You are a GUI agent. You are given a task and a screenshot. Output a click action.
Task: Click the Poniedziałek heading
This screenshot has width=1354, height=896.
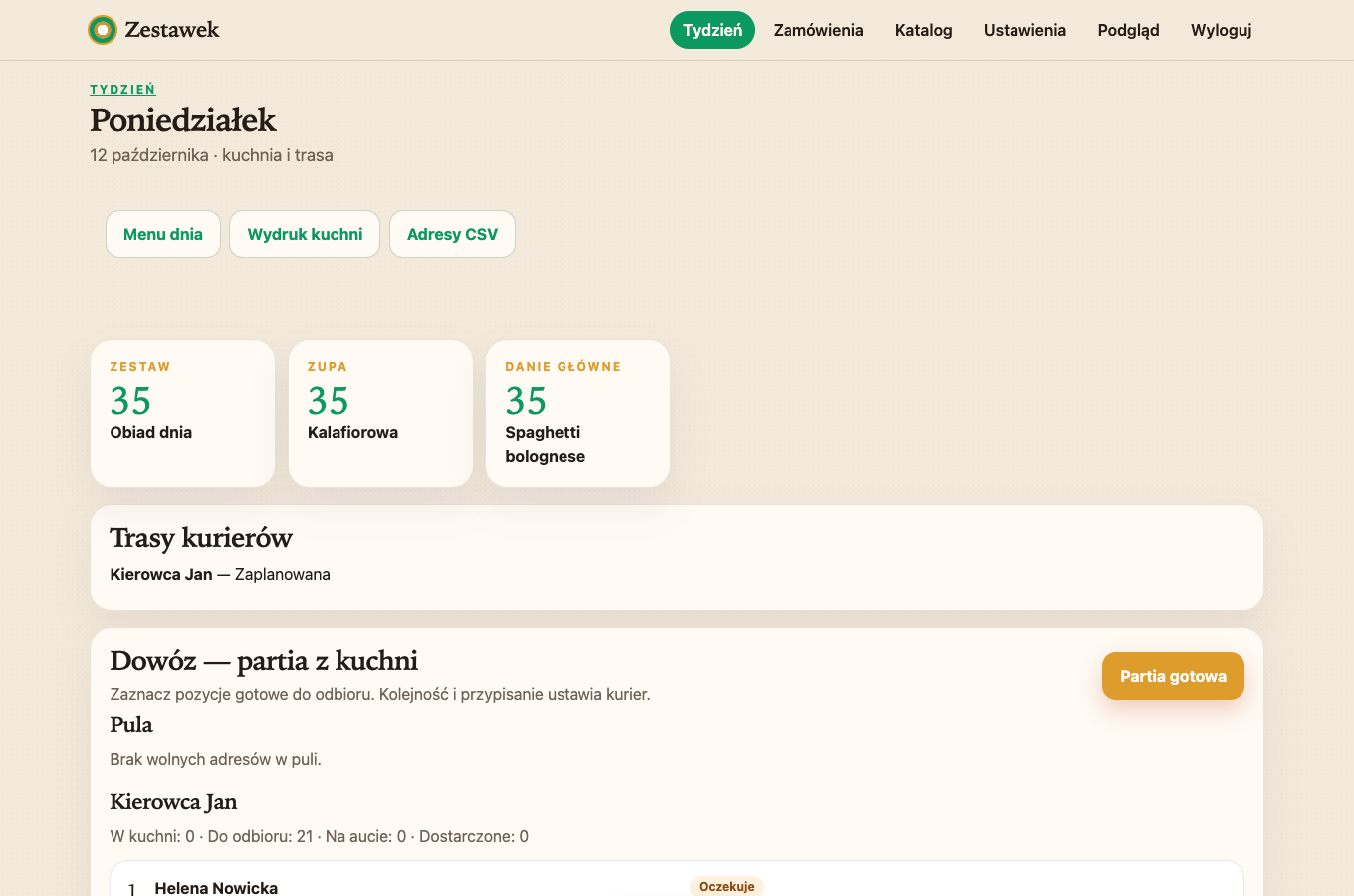(183, 120)
